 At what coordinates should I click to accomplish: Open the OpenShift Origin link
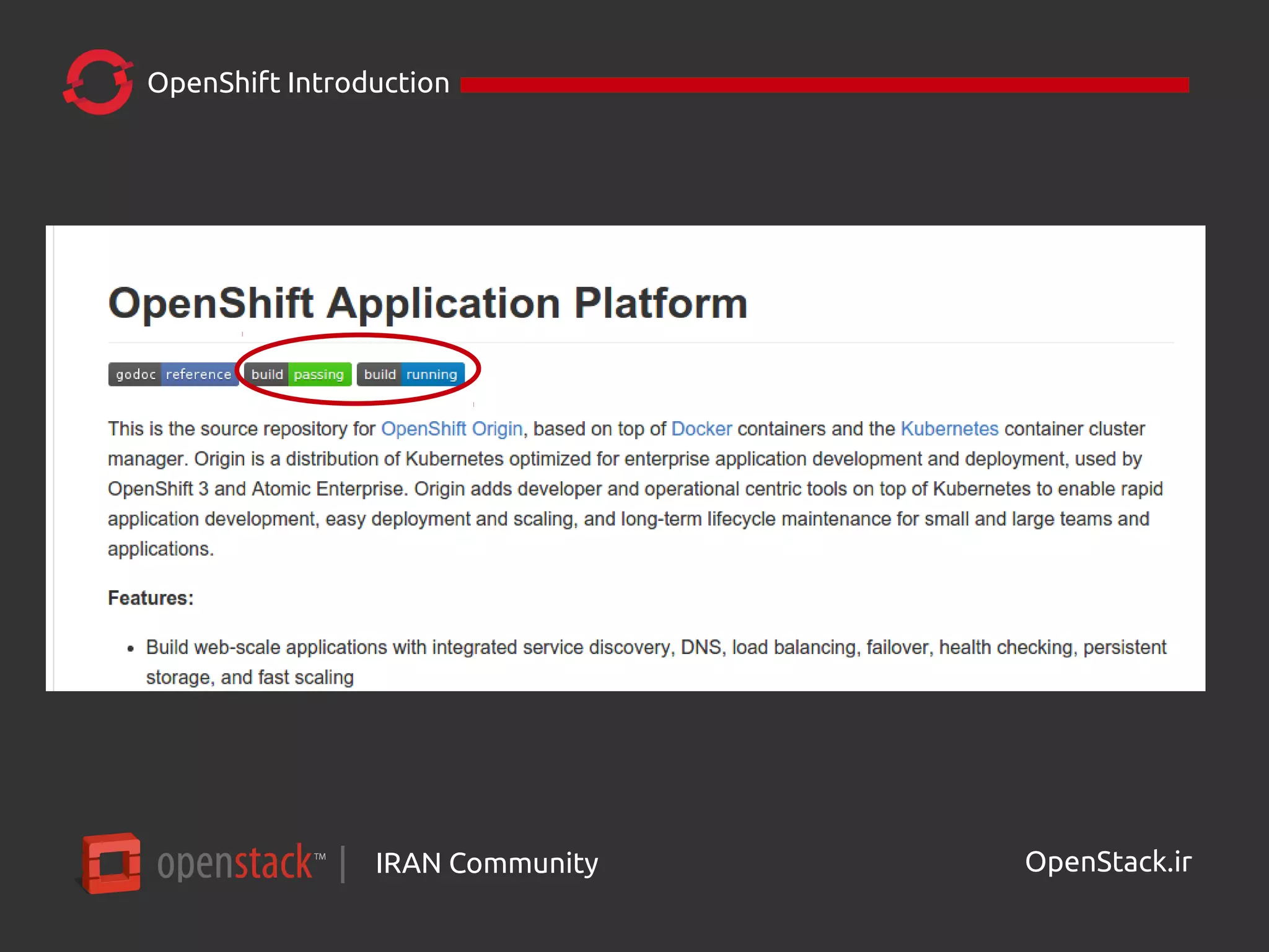(452, 429)
